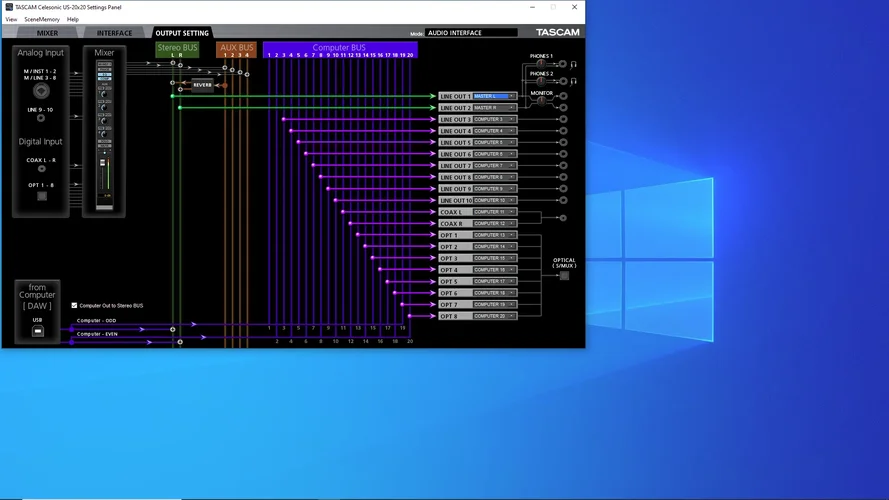Open the SceneMemory menu

pos(41,19)
